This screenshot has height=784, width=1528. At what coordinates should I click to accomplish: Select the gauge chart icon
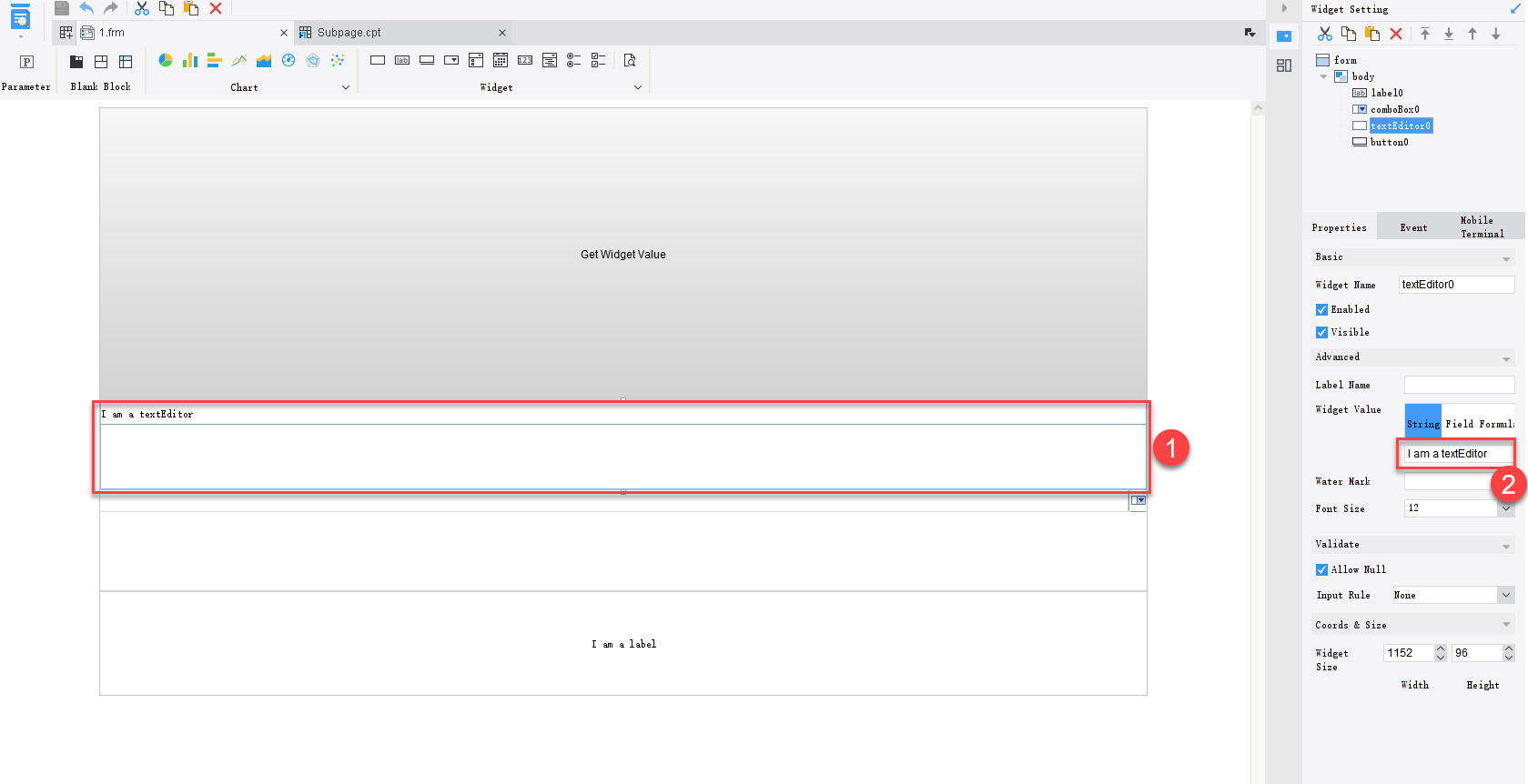(x=288, y=60)
